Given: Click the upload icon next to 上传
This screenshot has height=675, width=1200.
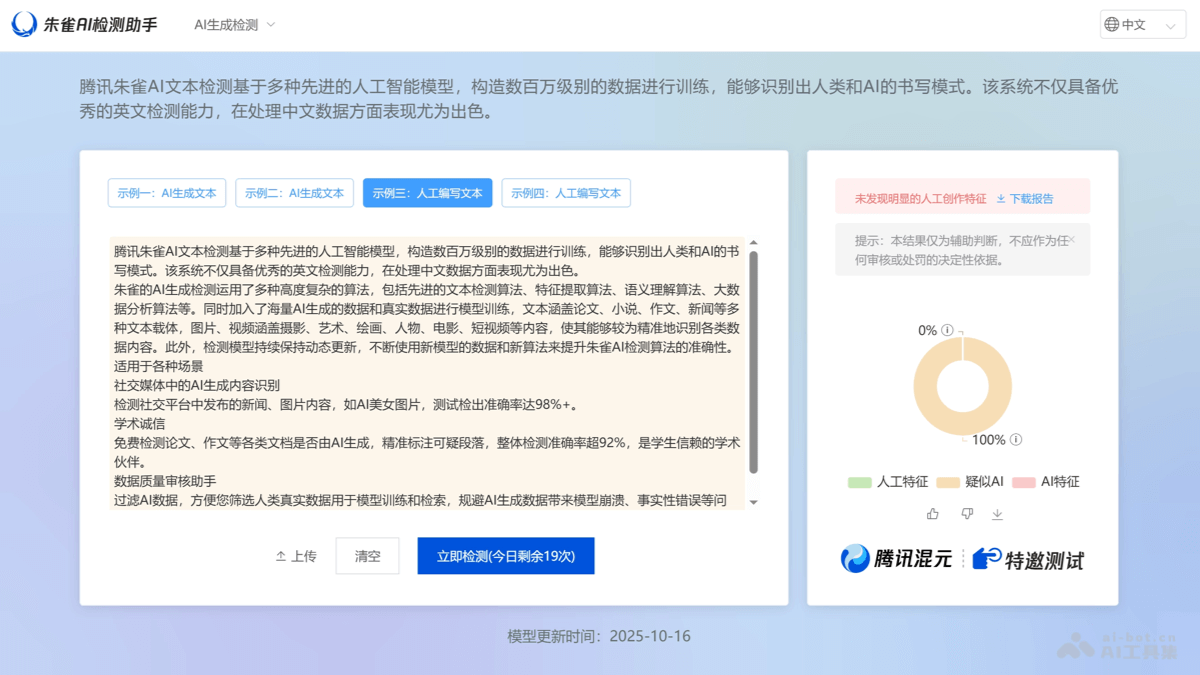Looking at the screenshot, I should coord(281,555).
